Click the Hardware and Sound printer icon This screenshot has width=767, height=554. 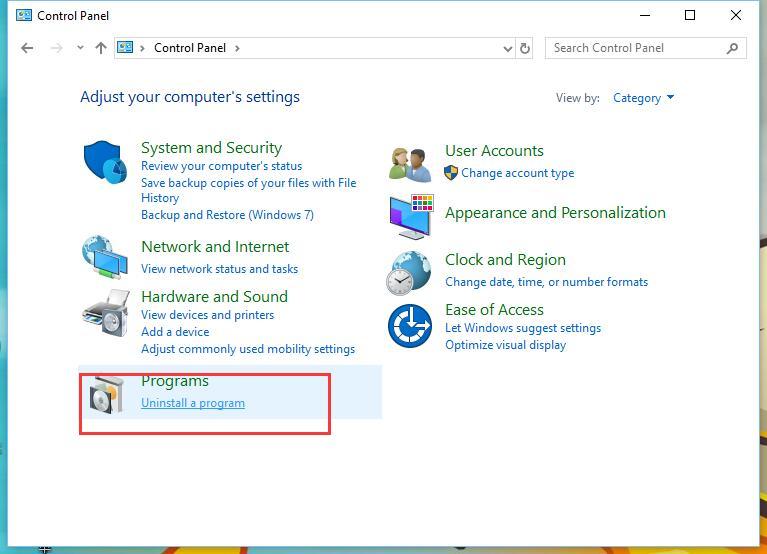click(105, 313)
